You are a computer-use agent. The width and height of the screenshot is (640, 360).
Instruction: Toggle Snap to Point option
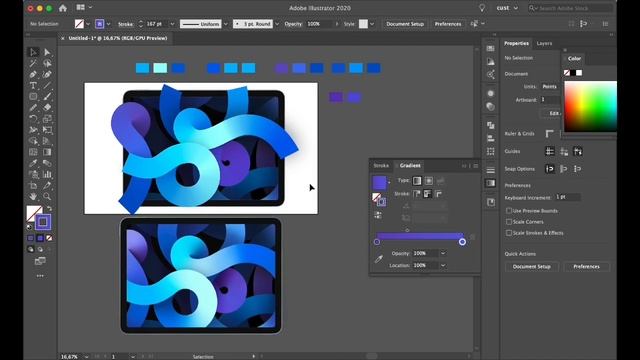(550, 169)
